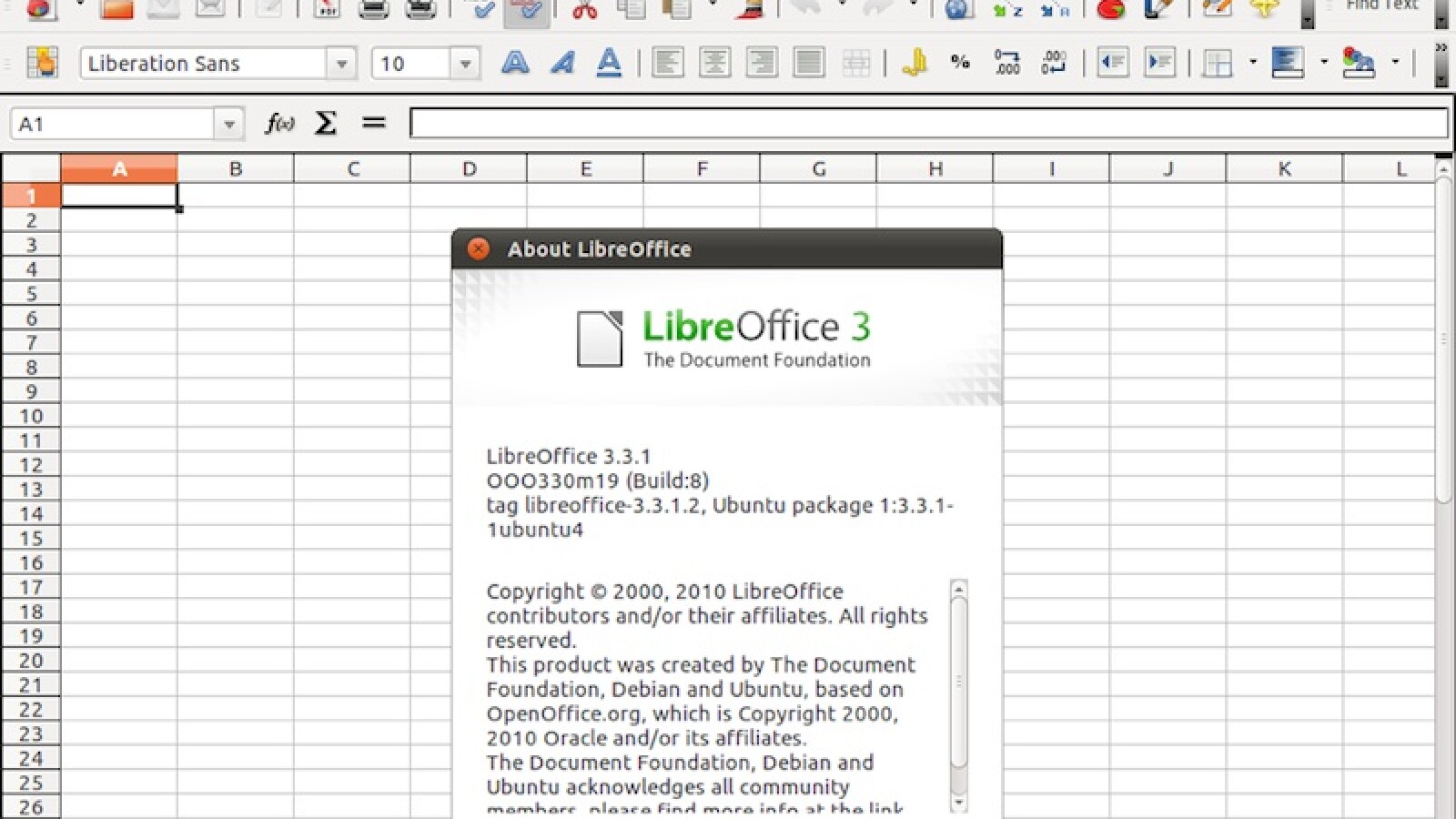This screenshot has height=819, width=1456.
Task: Open the Function Wizard
Action: click(279, 123)
